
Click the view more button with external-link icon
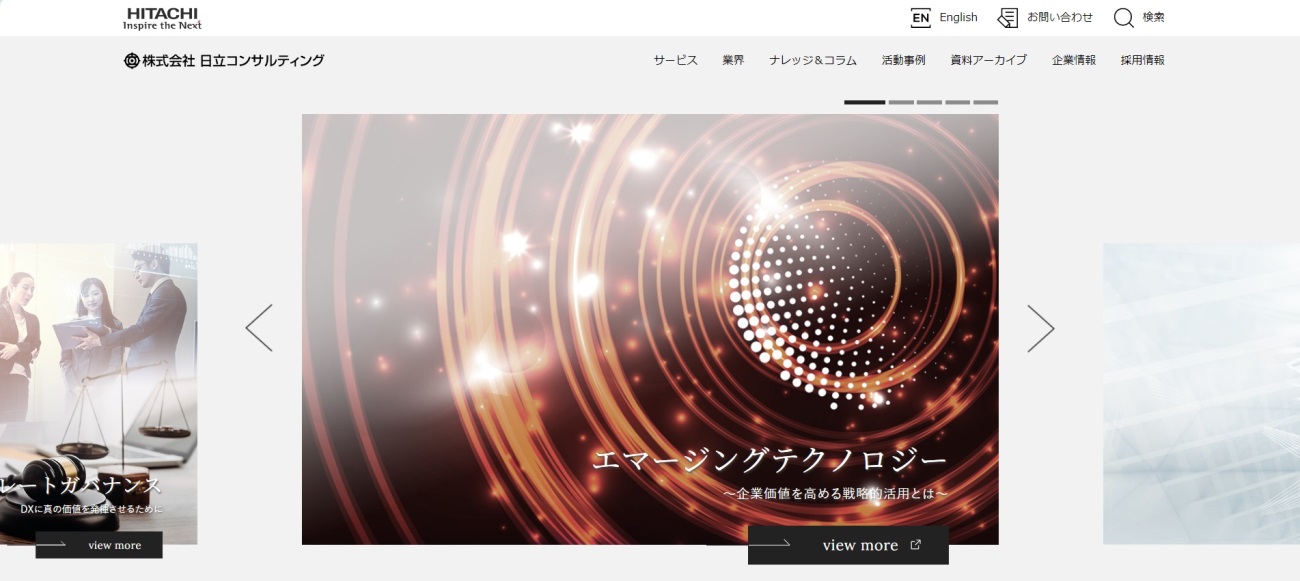click(x=848, y=545)
